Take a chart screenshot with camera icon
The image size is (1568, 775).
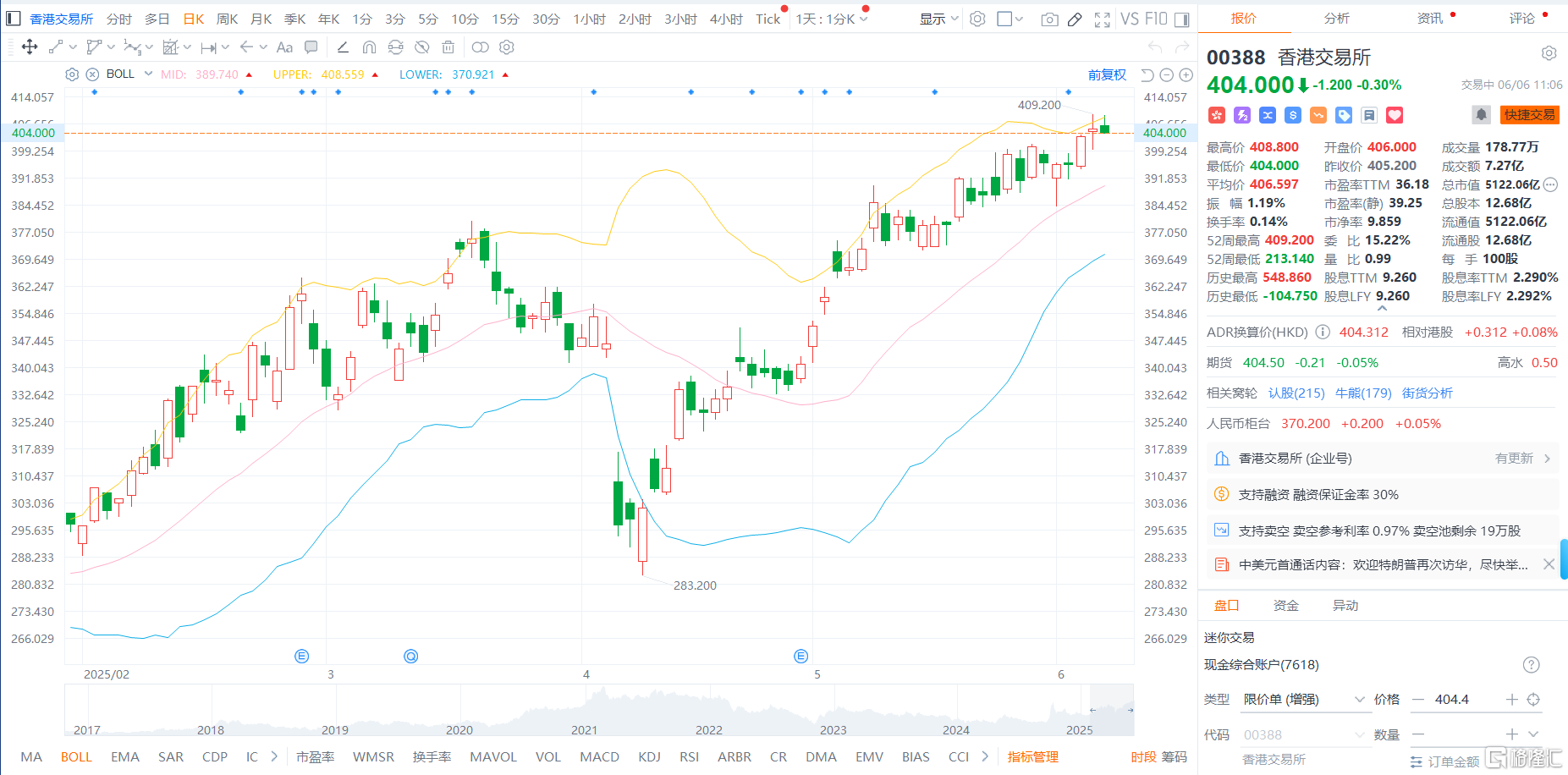[1049, 19]
